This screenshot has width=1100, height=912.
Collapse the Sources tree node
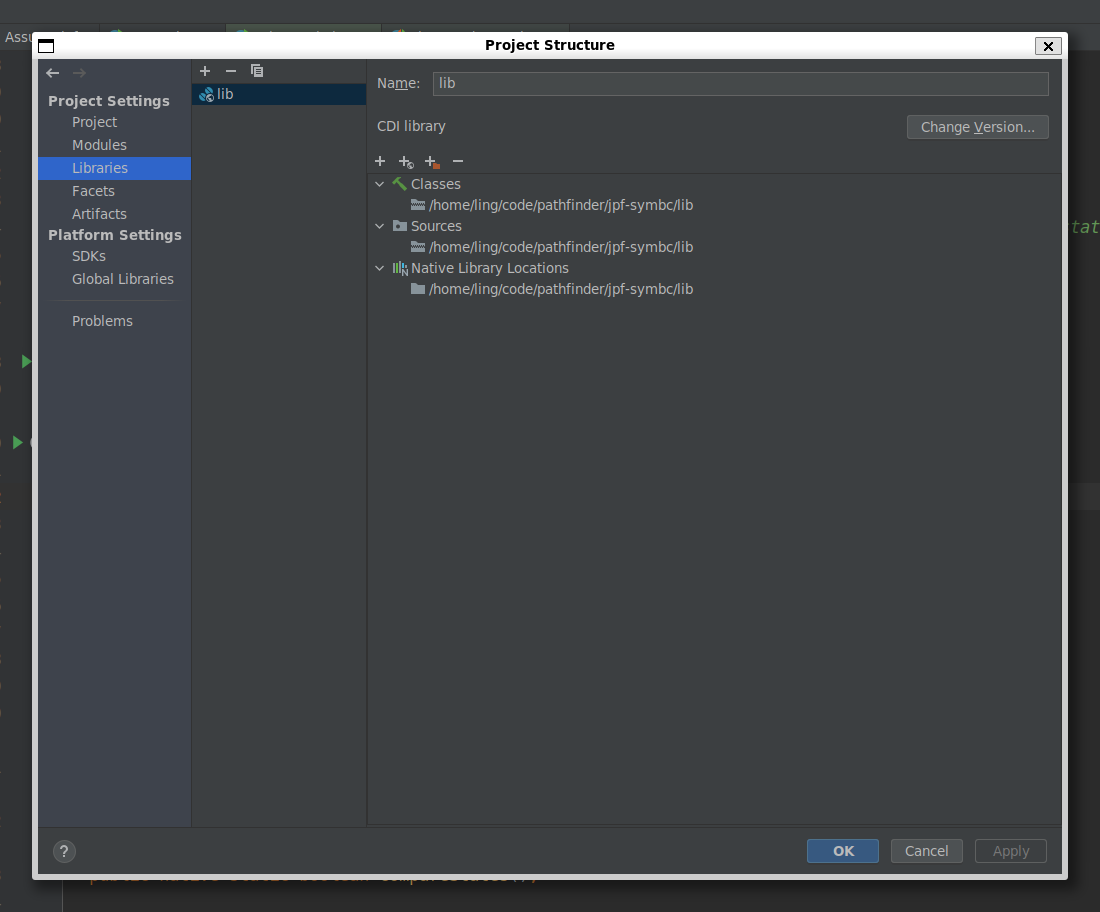pyautogui.click(x=380, y=226)
